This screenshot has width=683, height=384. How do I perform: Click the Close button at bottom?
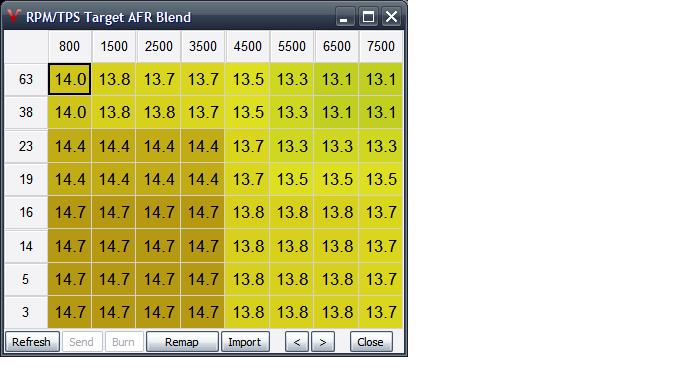[x=371, y=342]
